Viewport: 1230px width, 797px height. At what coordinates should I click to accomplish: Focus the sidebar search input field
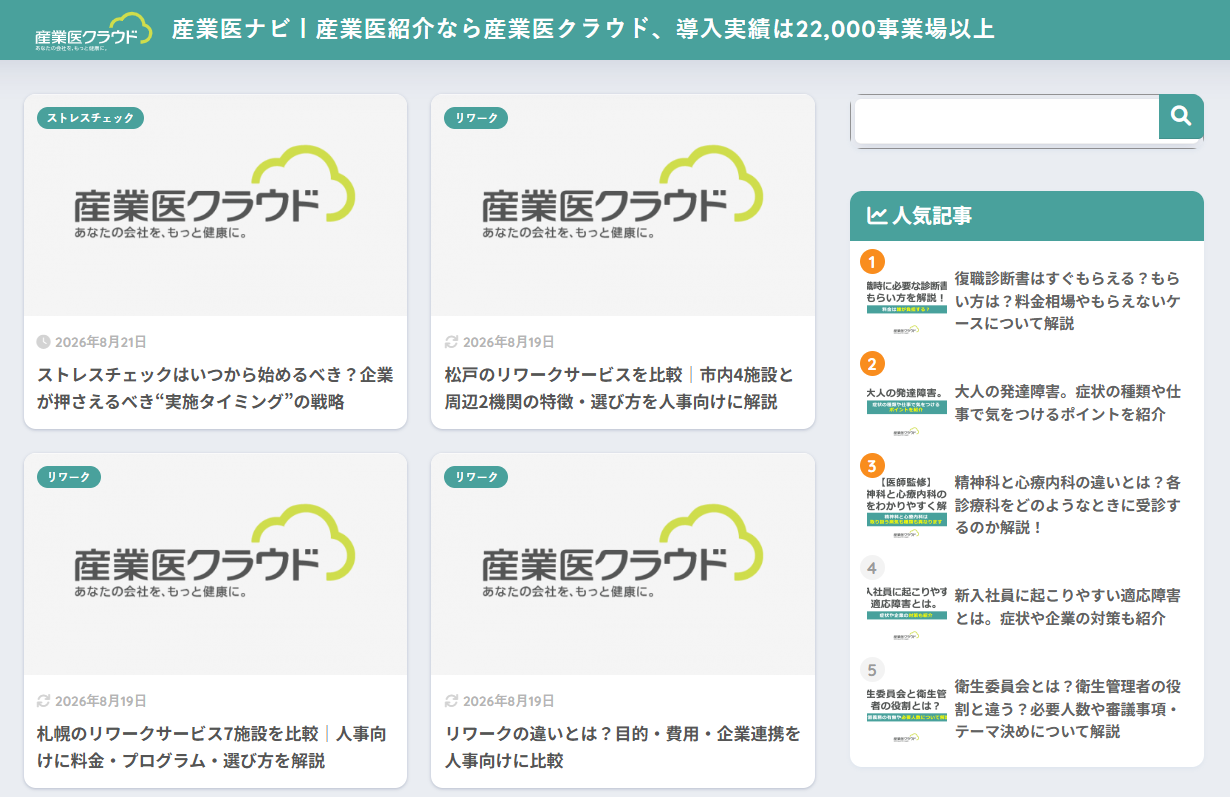(1006, 120)
